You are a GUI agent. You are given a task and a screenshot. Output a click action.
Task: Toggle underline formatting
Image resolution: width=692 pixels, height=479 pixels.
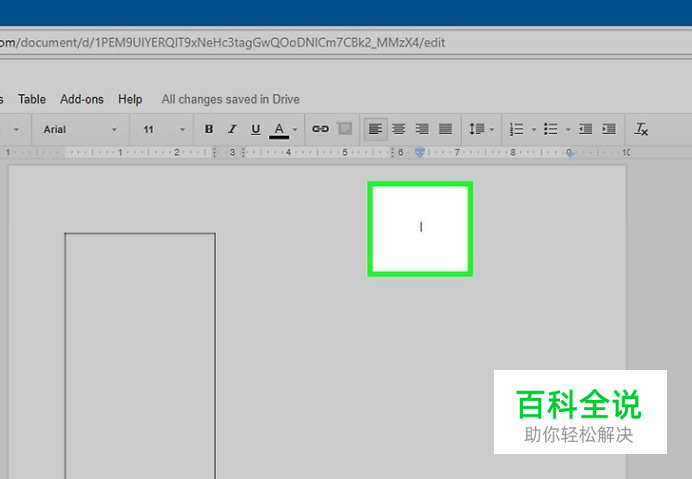click(256, 129)
